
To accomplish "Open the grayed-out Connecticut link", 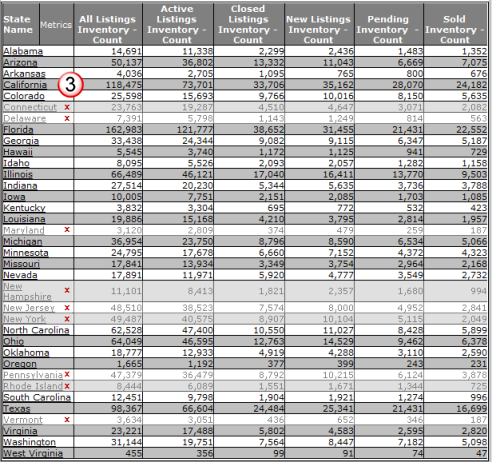I will click(x=30, y=107).
